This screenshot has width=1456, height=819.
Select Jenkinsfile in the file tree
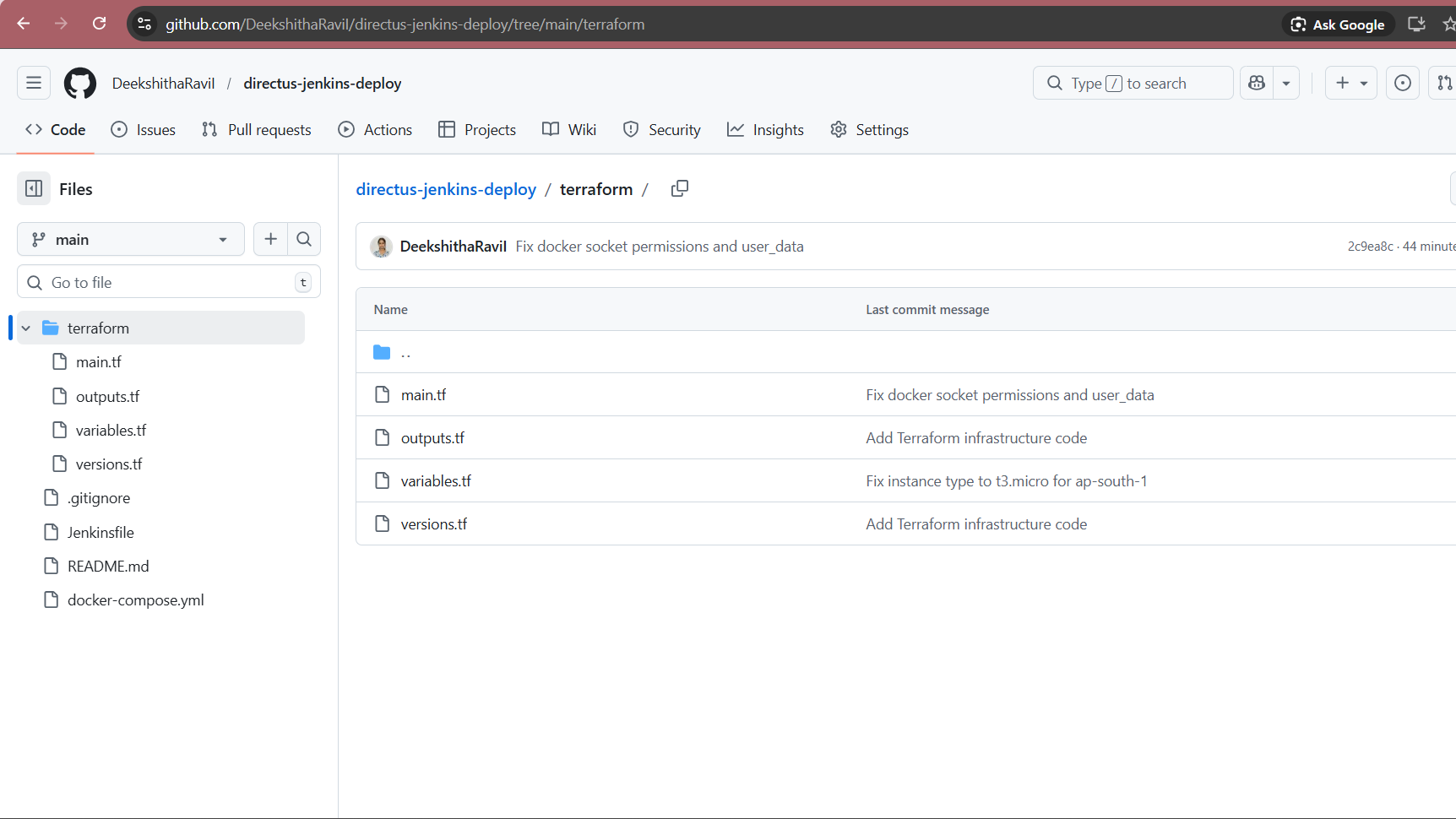pyautogui.click(x=101, y=533)
